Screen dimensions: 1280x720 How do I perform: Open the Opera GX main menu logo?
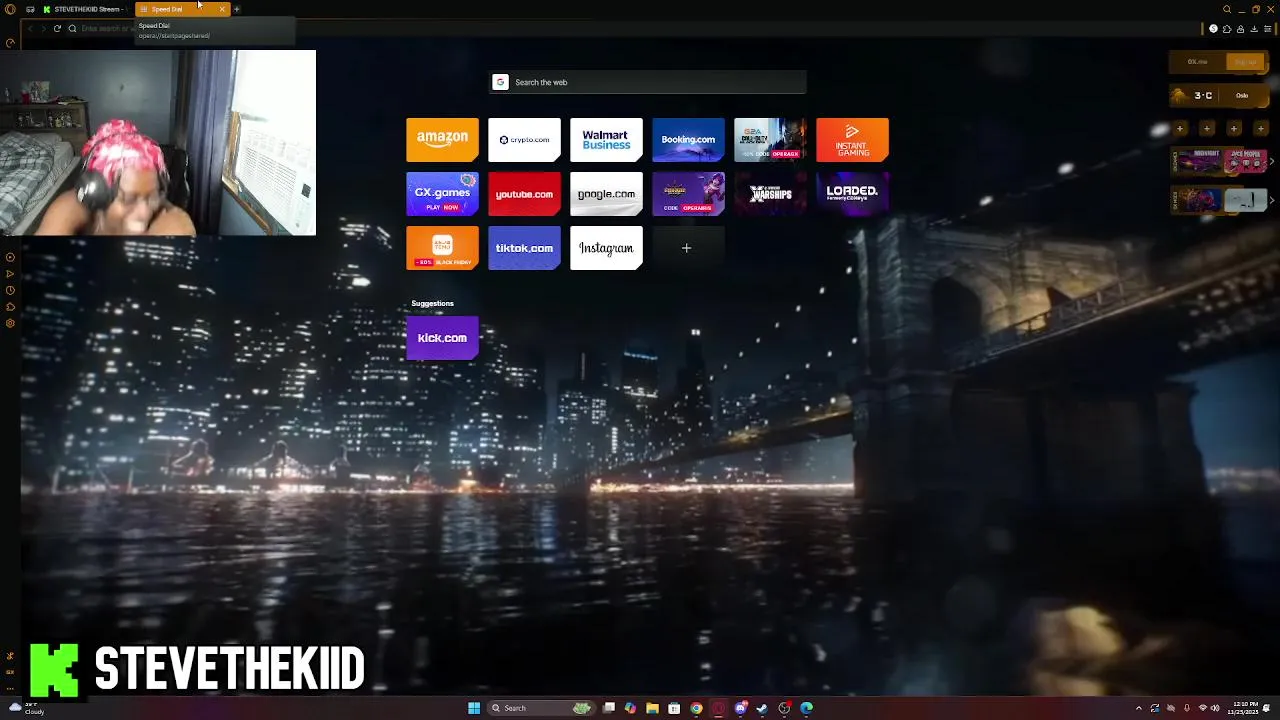(x=11, y=9)
